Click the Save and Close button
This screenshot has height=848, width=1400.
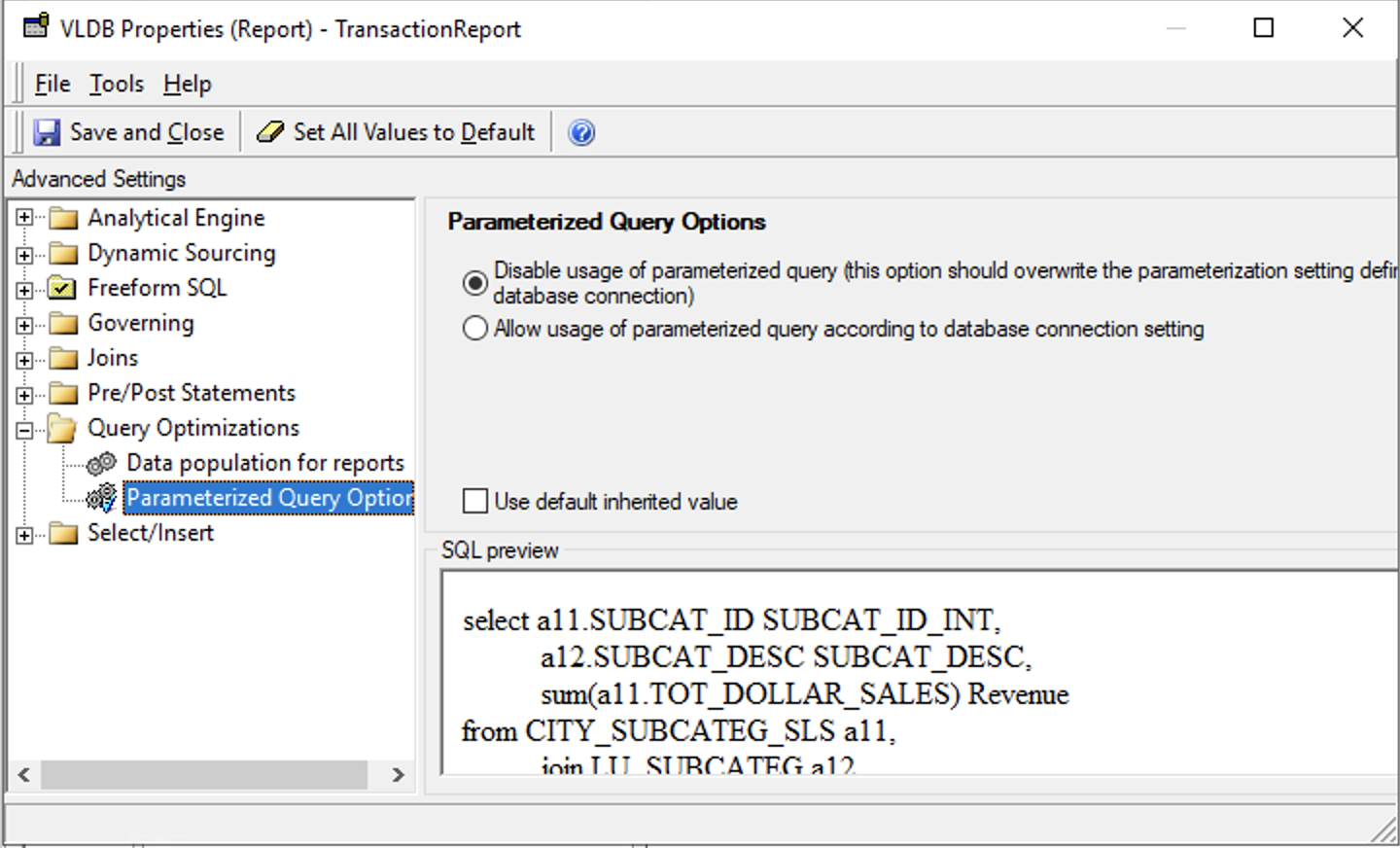(x=131, y=131)
